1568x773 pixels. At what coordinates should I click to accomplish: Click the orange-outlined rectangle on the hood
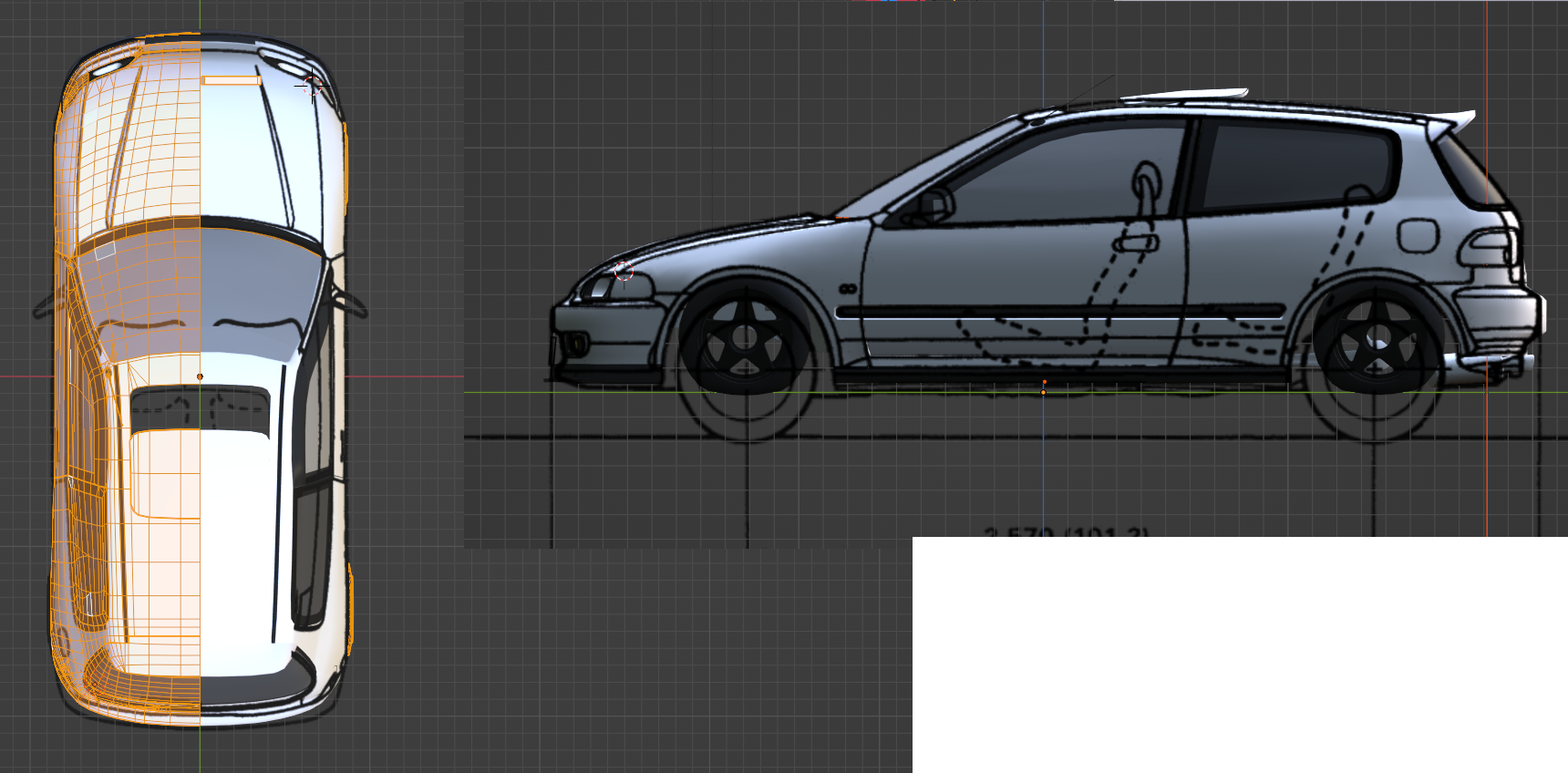point(232,81)
